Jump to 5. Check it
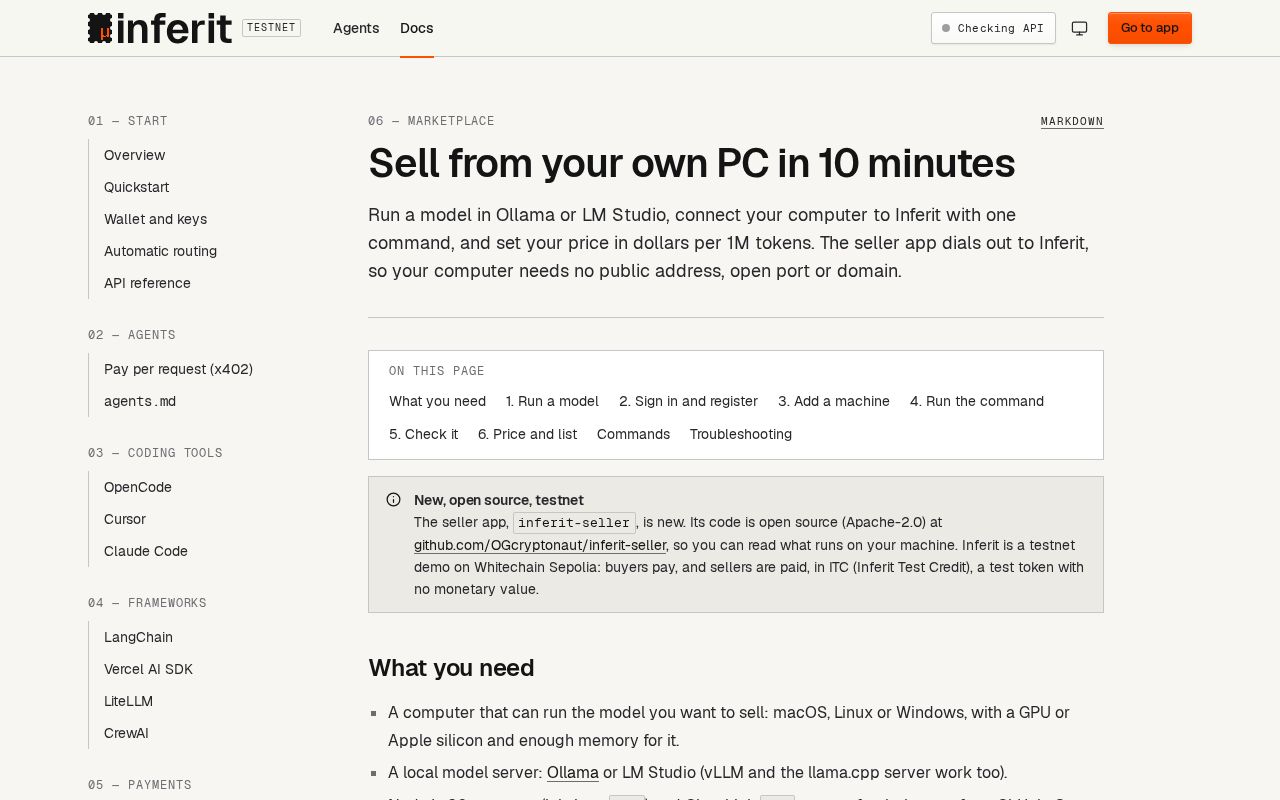 (424, 434)
